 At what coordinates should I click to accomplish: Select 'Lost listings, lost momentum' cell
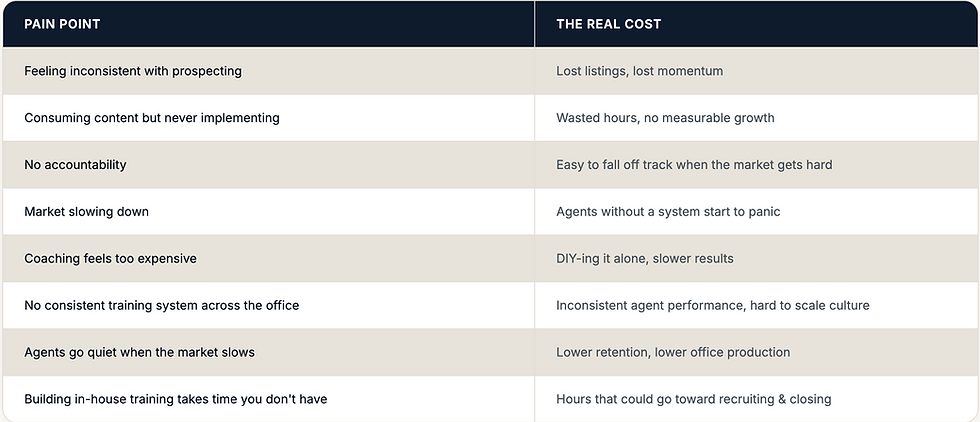(756, 71)
